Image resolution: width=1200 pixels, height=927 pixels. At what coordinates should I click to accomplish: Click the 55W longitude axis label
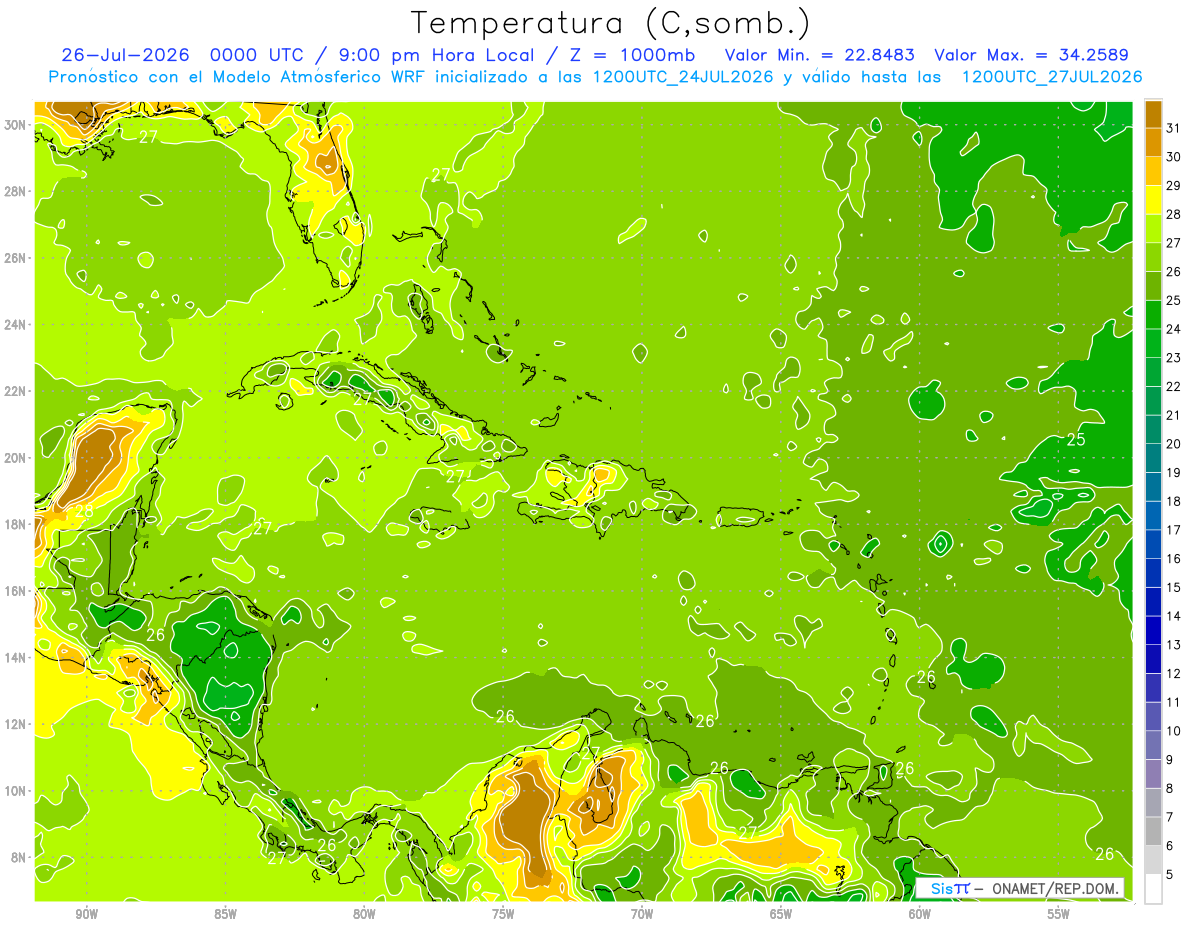tap(1059, 914)
